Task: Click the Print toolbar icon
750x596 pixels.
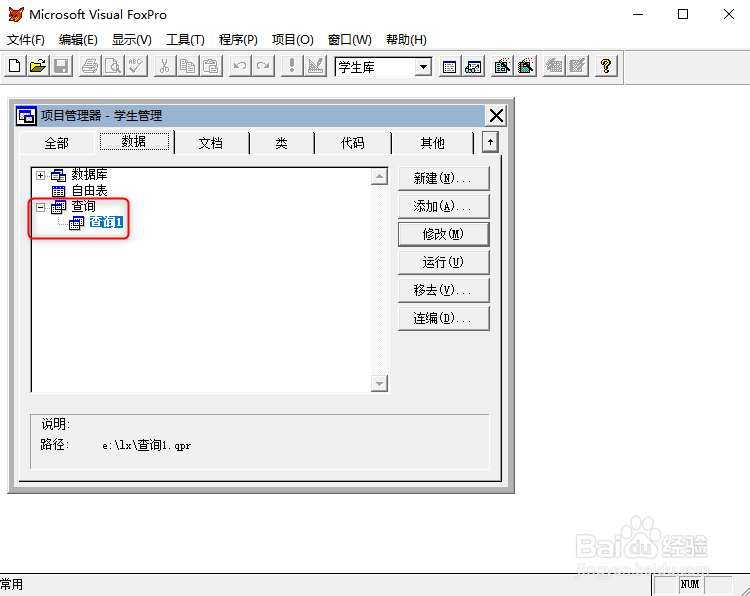Action: 89,66
